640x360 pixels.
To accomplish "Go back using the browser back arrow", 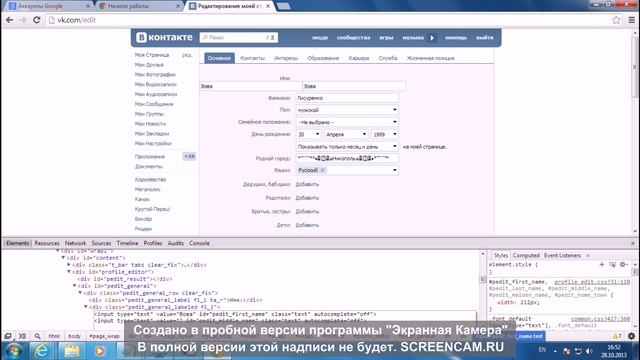I will tap(9, 20).
